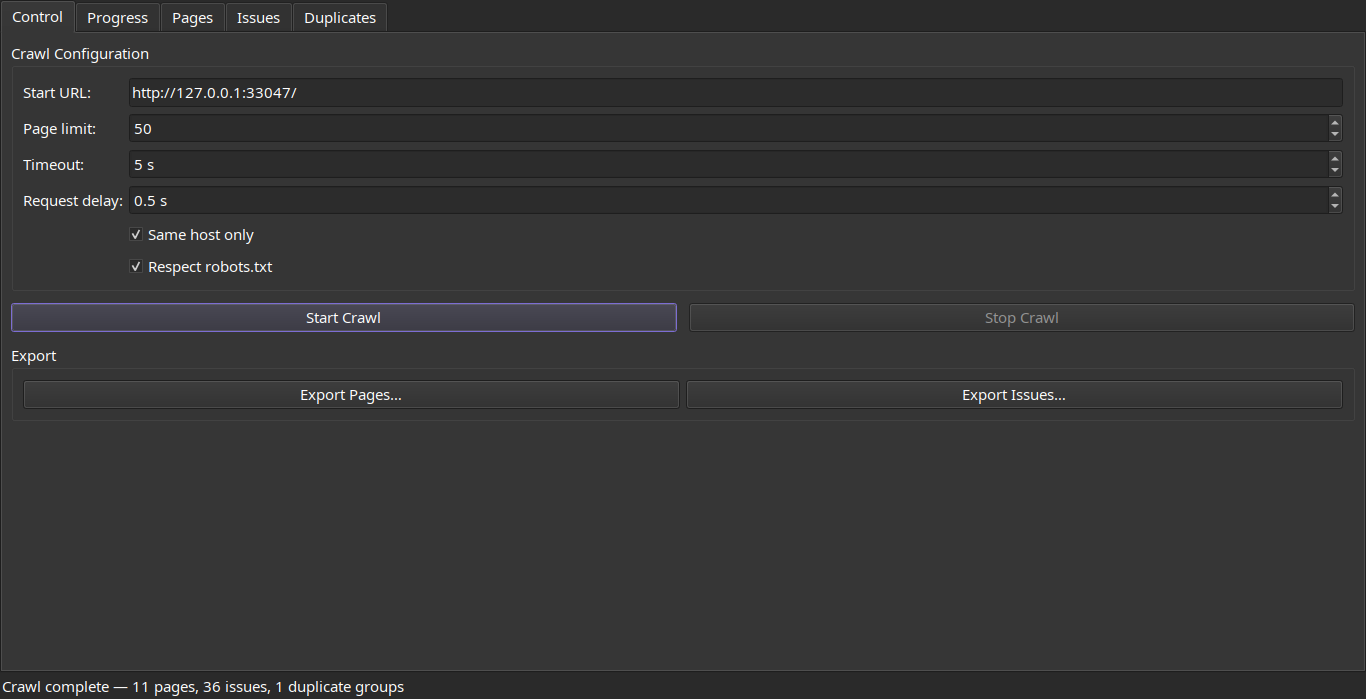1366x699 pixels.
Task: Click the Start URL: label
Action: pyautogui.click(x=57, y=93)
